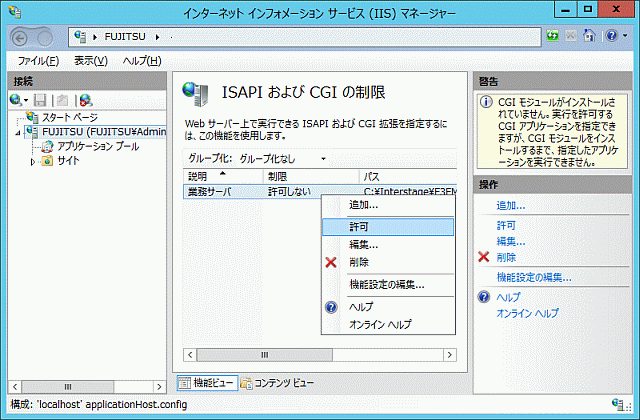Viewport: 640px width, 420px height.
Task: Choose 削除 in the context menu
Action: [388, 262]
